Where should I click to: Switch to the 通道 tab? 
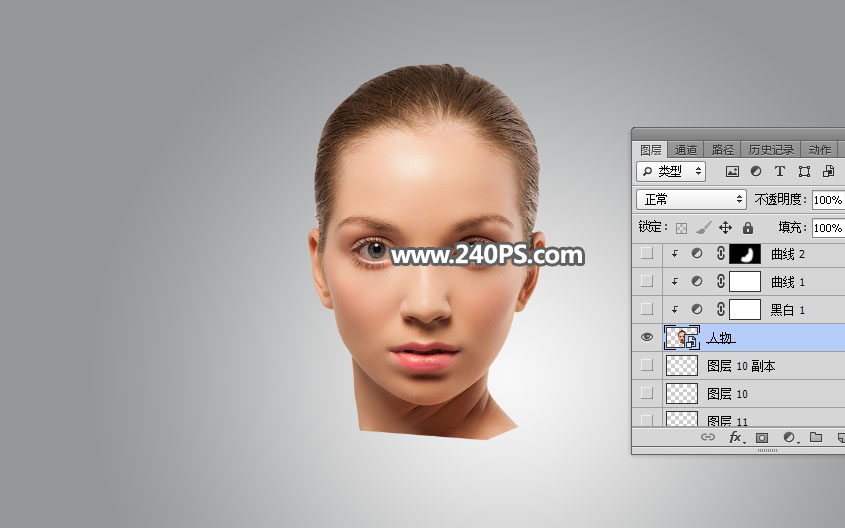(x=686, y=150)
